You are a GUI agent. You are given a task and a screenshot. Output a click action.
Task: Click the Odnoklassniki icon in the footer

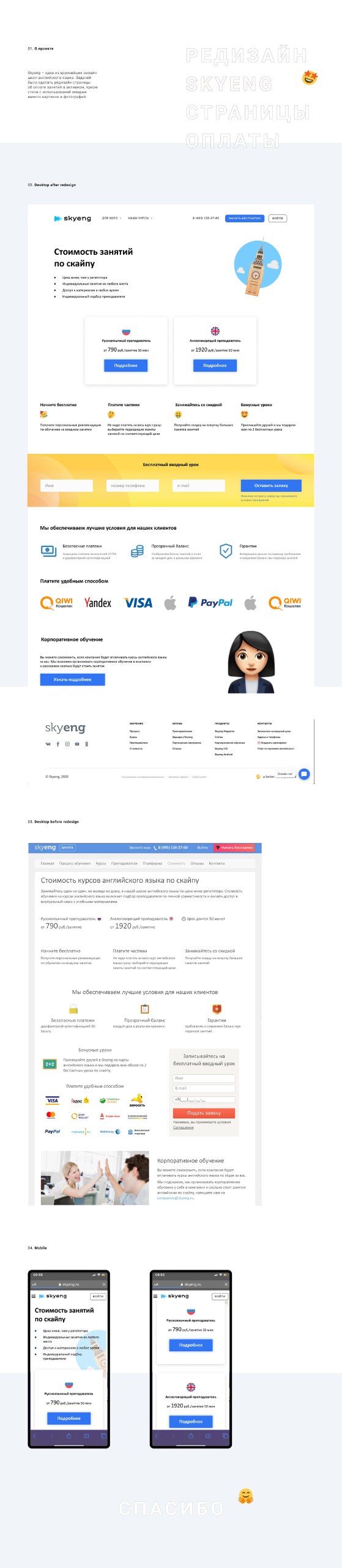(x=86, y=744)
